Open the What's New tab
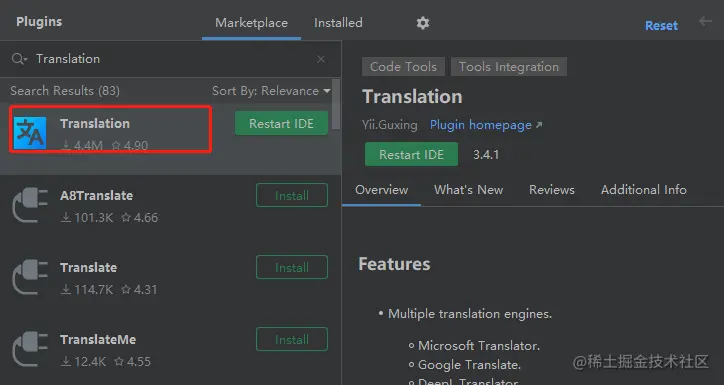 pos(468,190)
